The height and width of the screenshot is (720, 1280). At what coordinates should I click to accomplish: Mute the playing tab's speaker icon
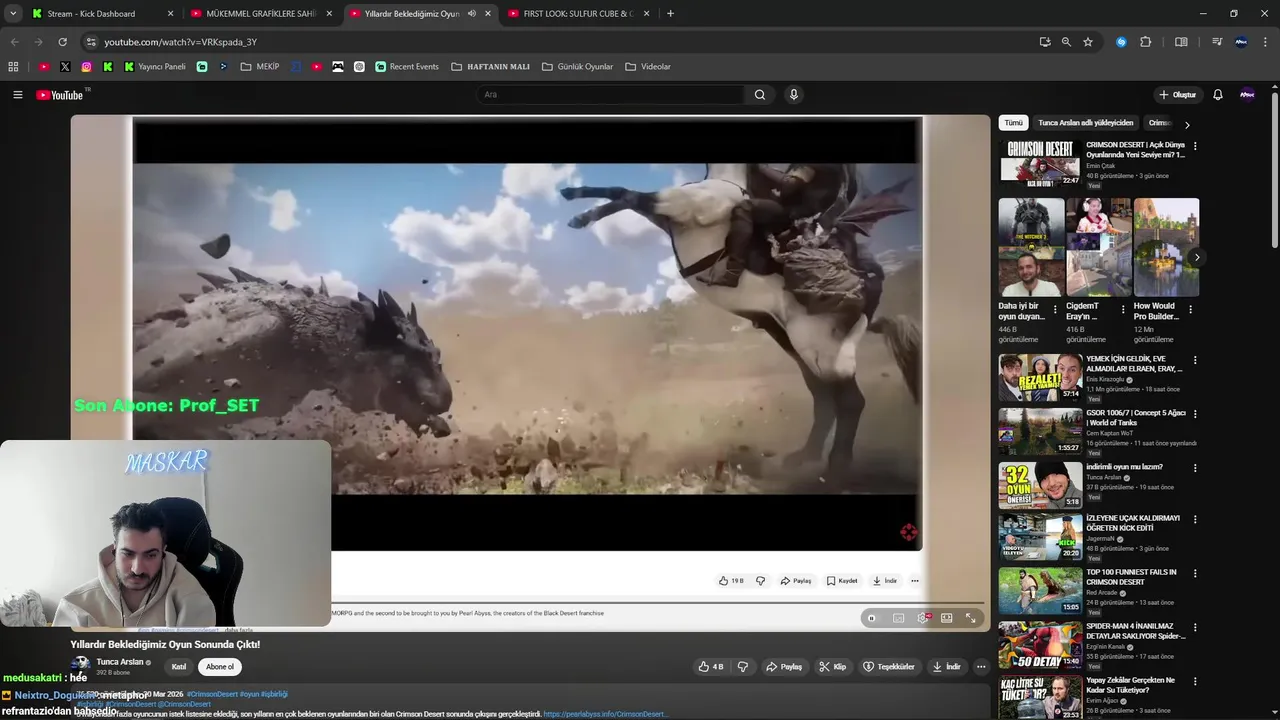[472, 13]
